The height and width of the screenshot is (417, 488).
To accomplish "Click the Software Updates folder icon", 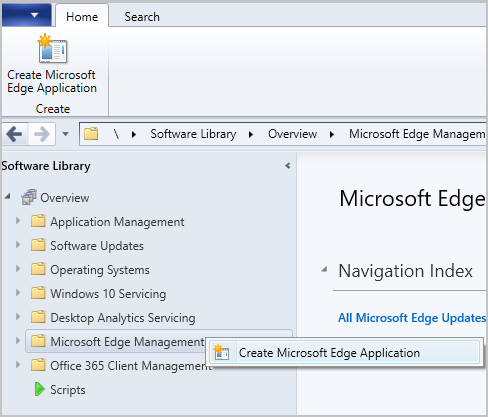I will click(x=38, y=245).
